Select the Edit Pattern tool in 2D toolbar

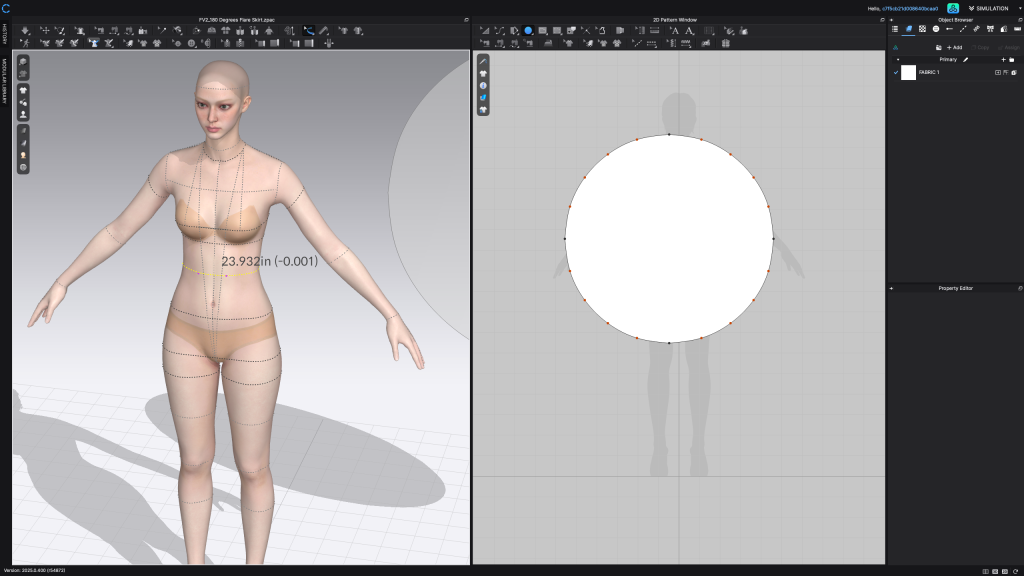click(485, 31)
